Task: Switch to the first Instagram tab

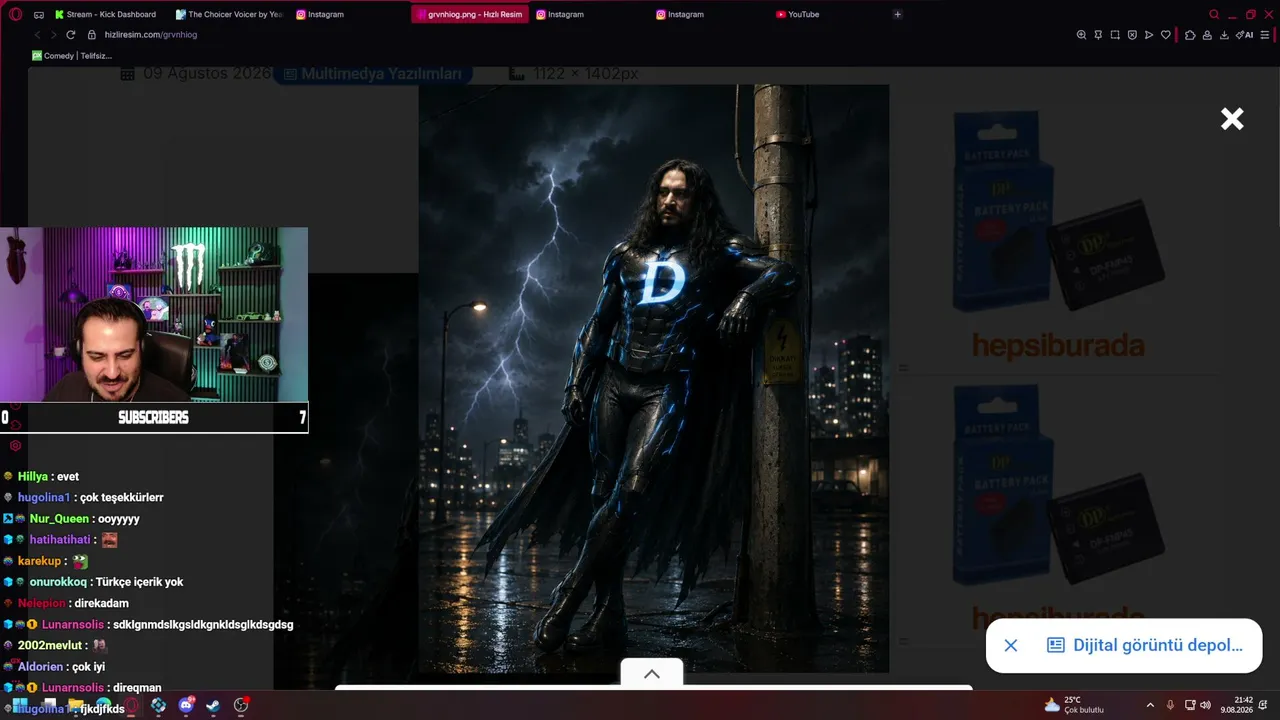Action: tap(320, 15)
